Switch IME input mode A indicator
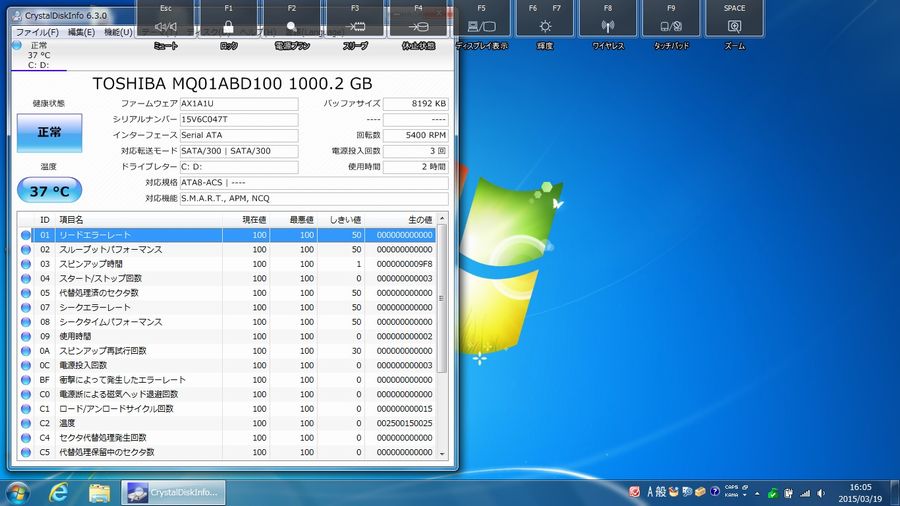The image size is (900, 506). [650, 492]
